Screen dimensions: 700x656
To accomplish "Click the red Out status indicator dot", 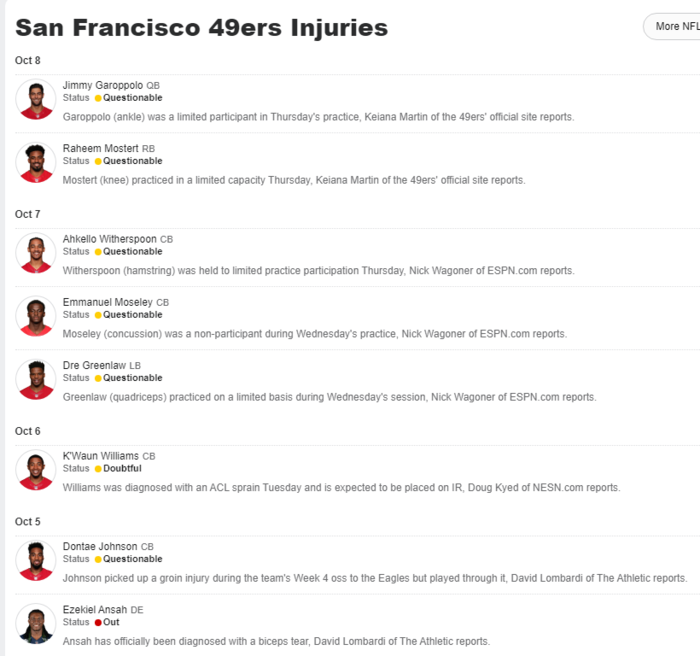I will point(98,623).
